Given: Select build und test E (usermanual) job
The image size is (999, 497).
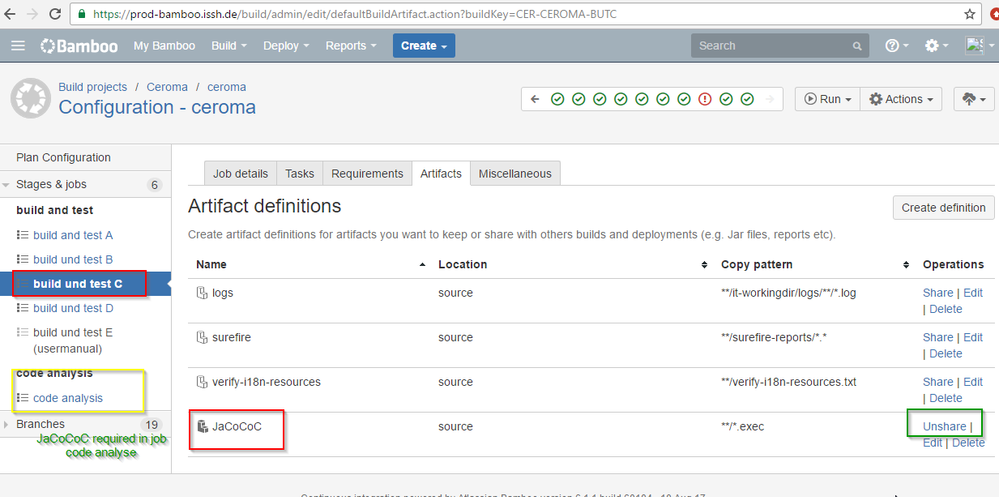Looking at the screenshot, I should [x=73, y=341].
